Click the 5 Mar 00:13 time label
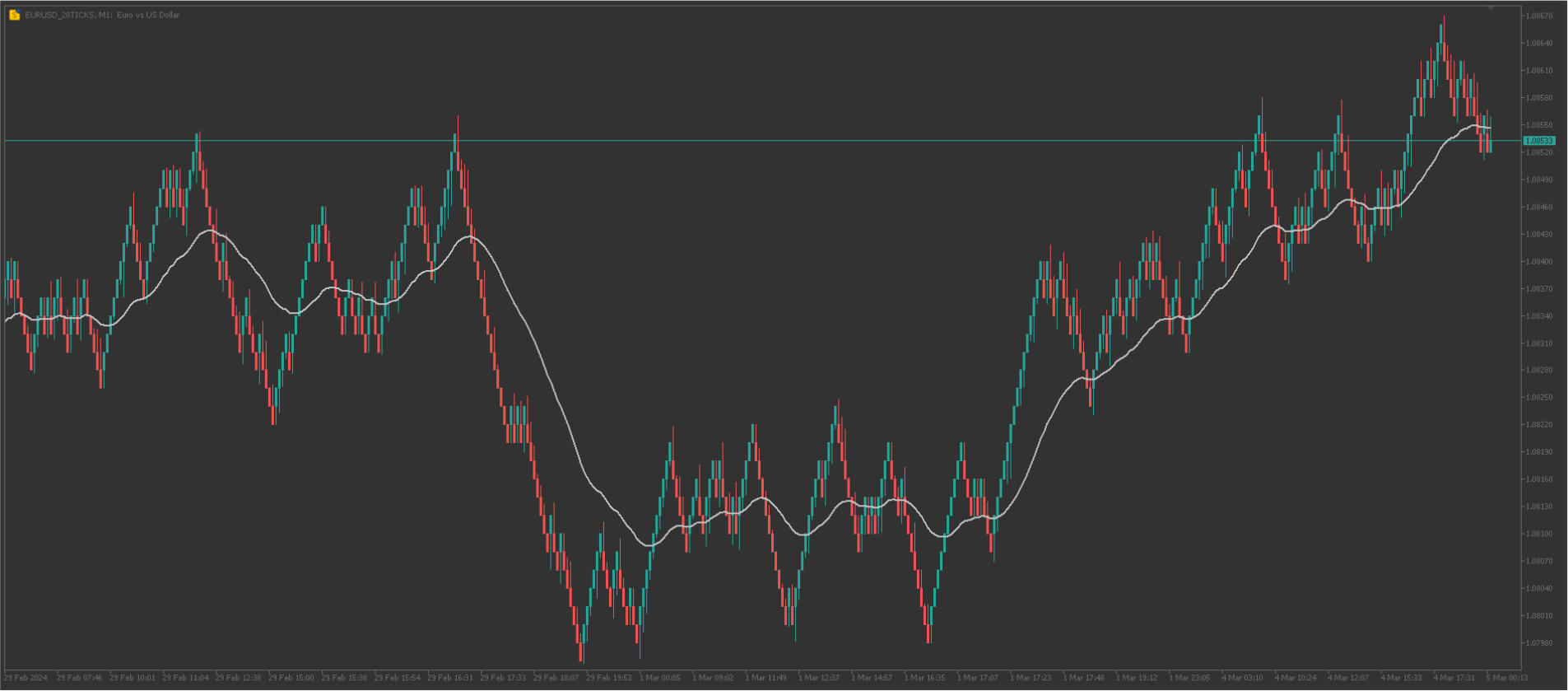Viewport: 1568px width, 691px height. coord(1506,678)
